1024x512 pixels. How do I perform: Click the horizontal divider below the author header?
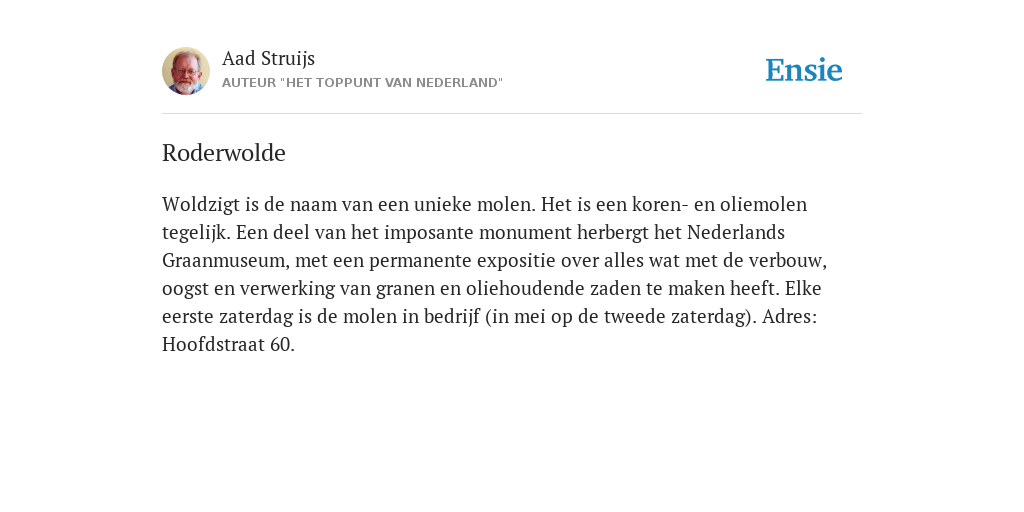[x=512, y=114]
